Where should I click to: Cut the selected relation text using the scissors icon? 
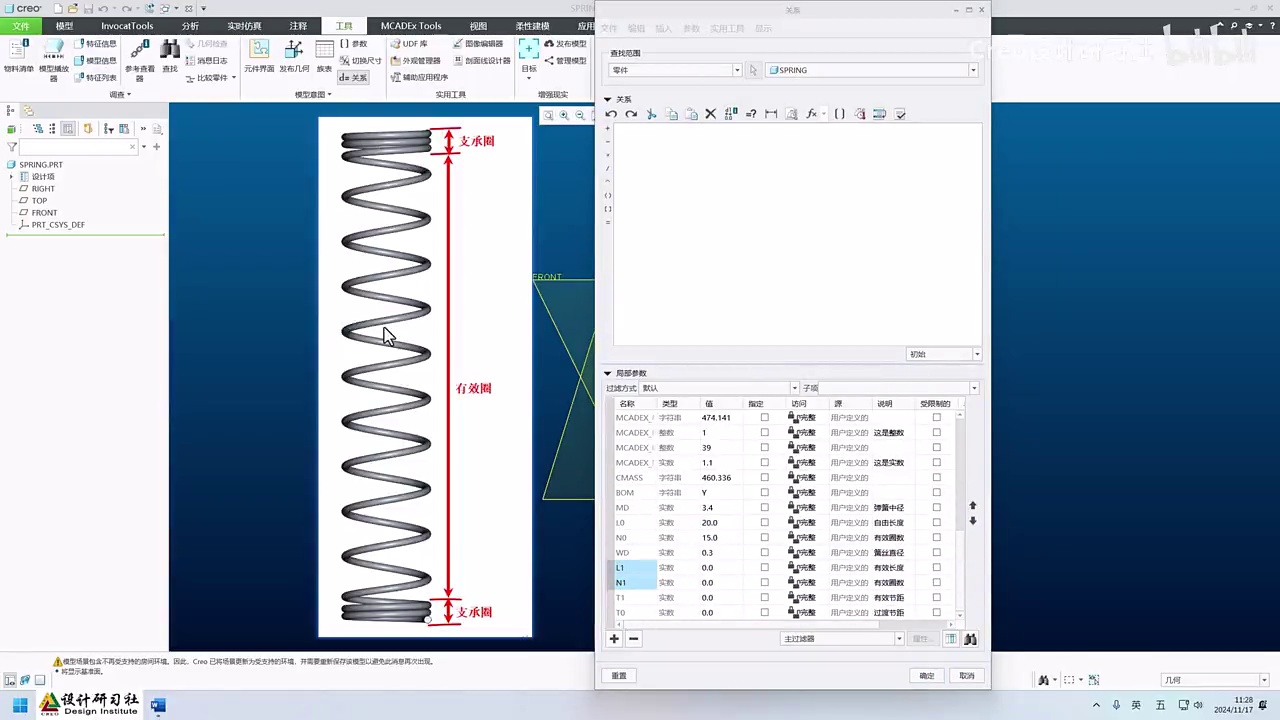(651, 114)
